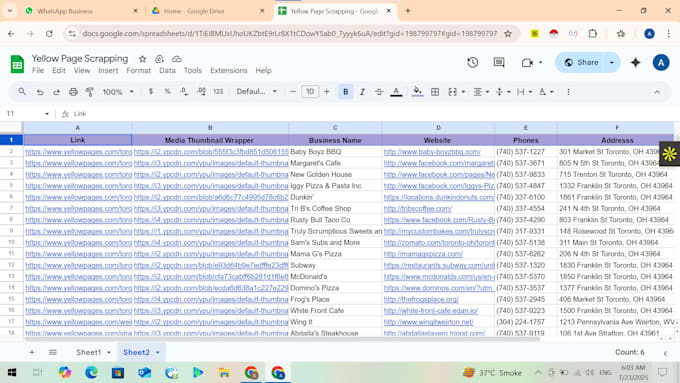Open Windows Start menu
Viewport: 680px width, 383px height.
[x=12, y=373]
